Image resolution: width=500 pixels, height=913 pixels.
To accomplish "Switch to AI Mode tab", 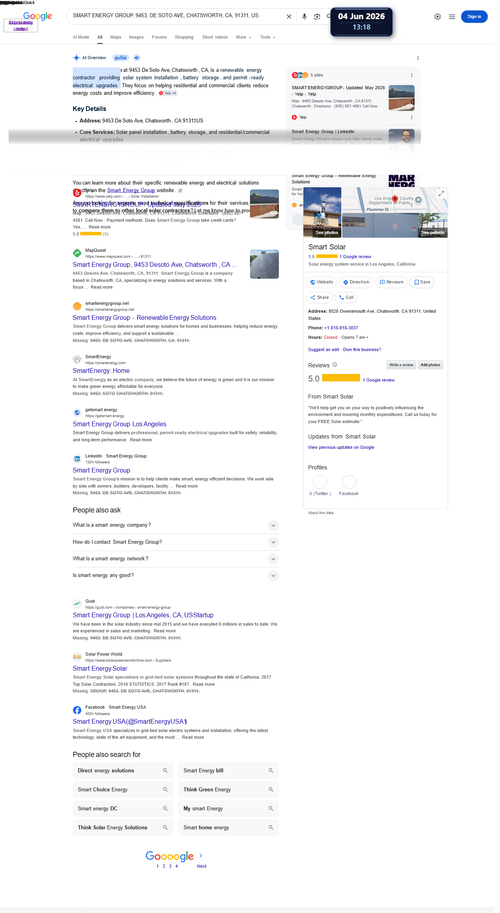I will [81, 37].
